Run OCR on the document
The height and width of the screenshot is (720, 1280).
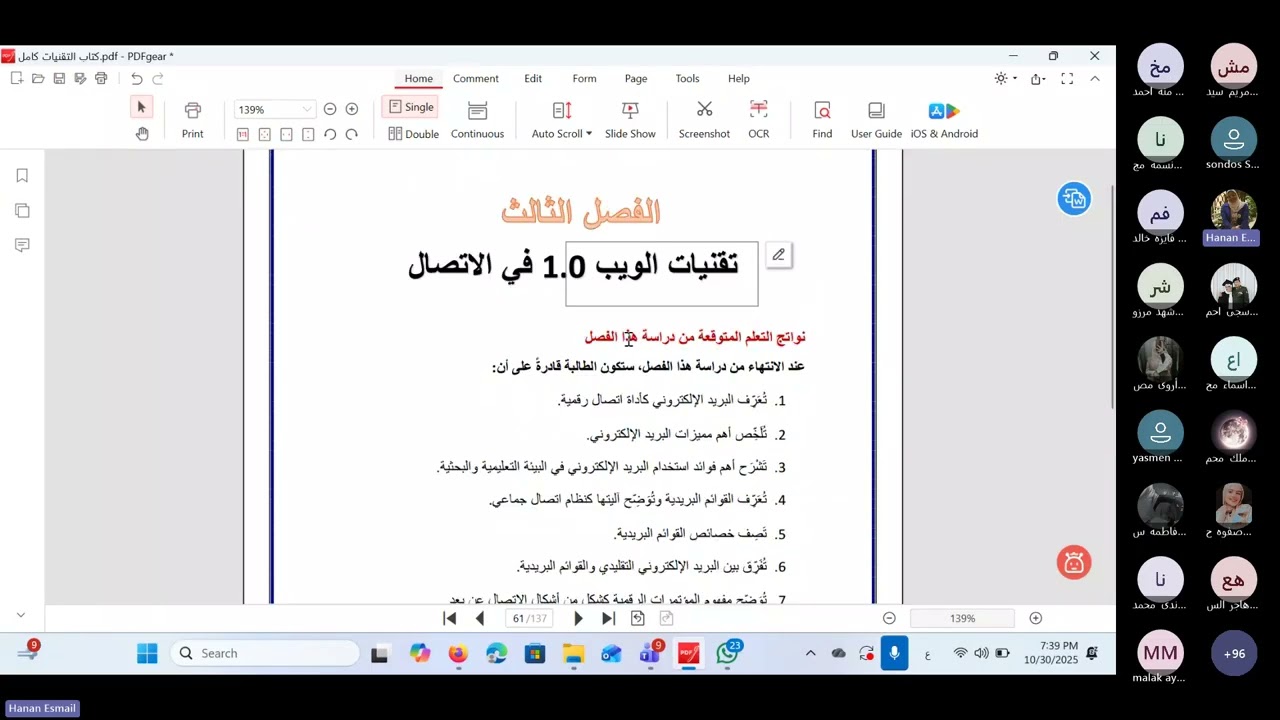pos(759,119)
